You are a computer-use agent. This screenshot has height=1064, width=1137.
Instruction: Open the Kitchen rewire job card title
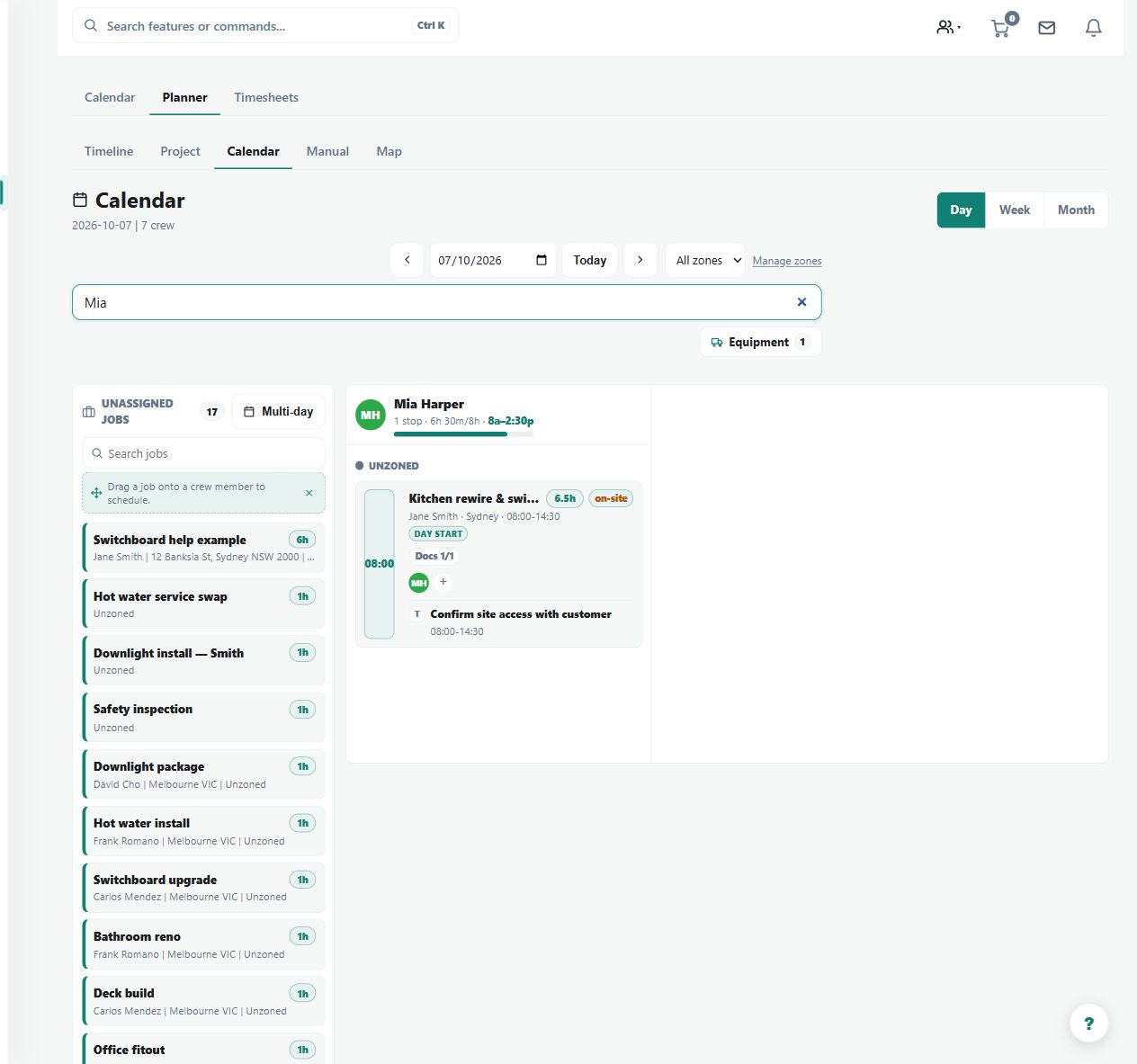[x=474, y=498]
